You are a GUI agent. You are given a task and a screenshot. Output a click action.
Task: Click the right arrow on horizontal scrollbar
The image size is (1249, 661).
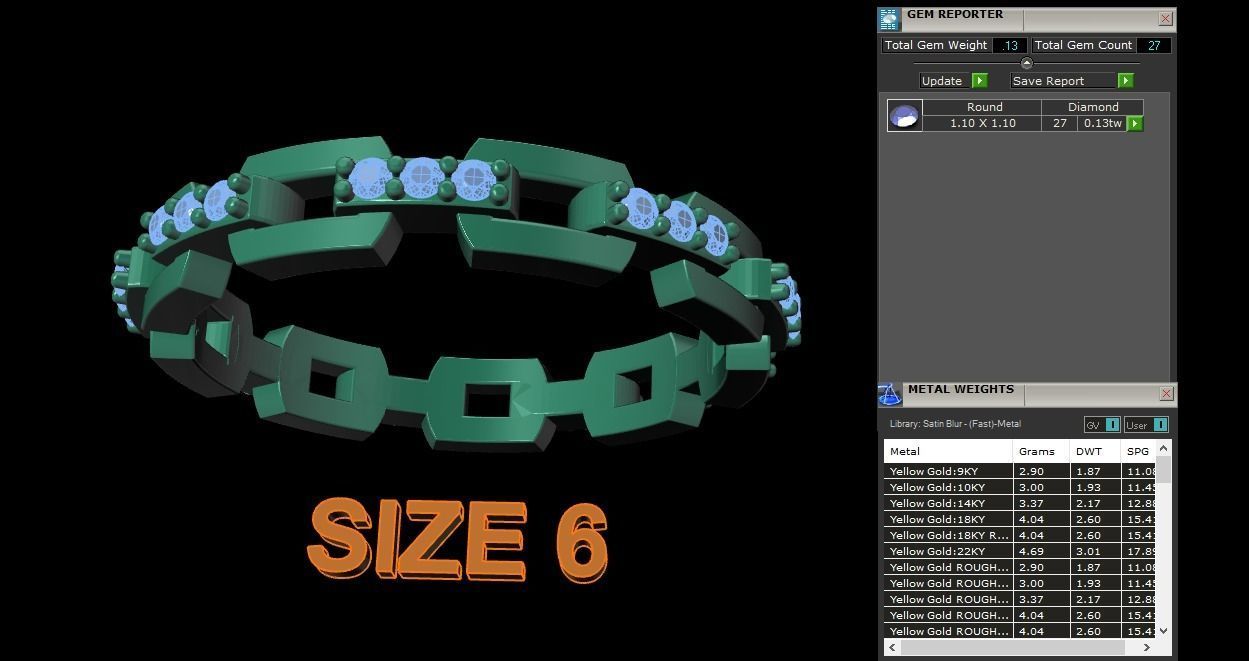tap(1146, 647)
